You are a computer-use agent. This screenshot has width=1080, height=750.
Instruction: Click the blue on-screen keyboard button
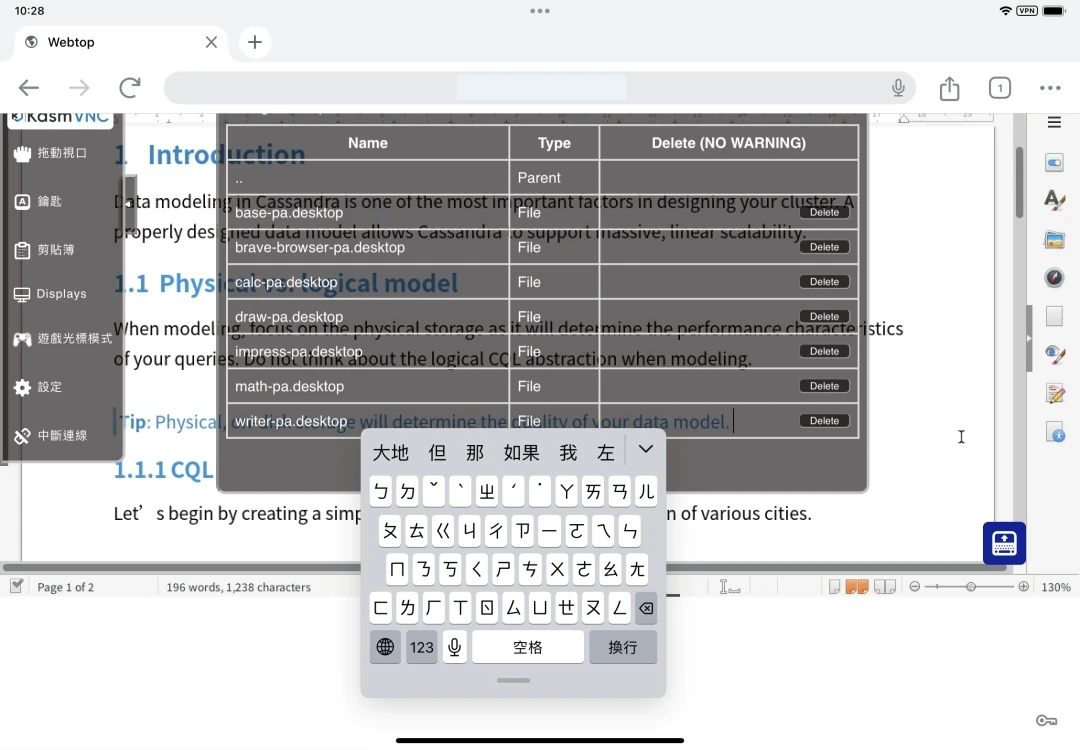click(x=1004, y=543)
